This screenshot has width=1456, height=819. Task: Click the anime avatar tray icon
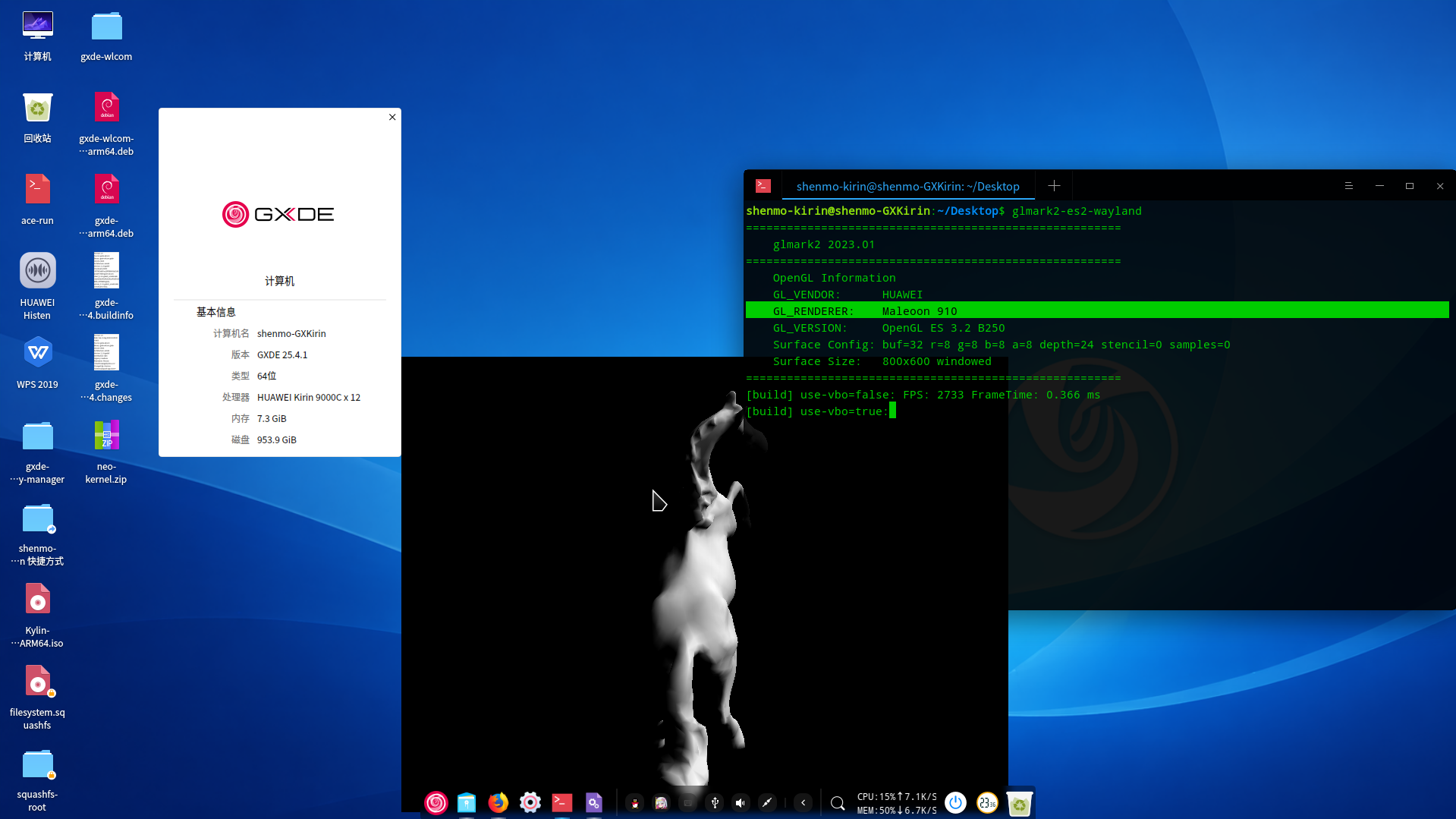tap(662, 803)
